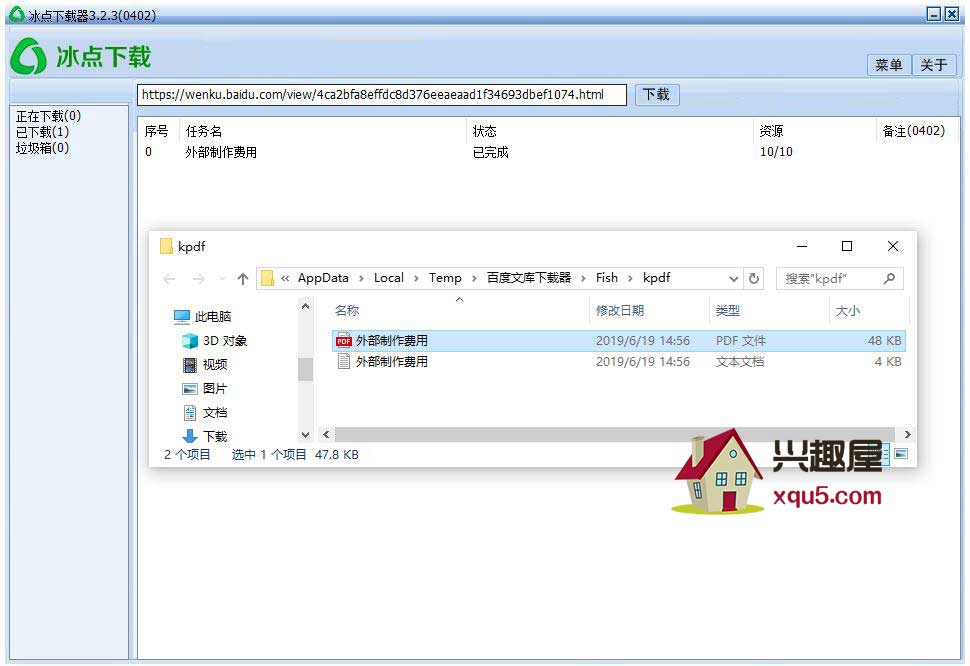970x666 pixels.
Task: Switch to large icons view button
Action: 901,454
